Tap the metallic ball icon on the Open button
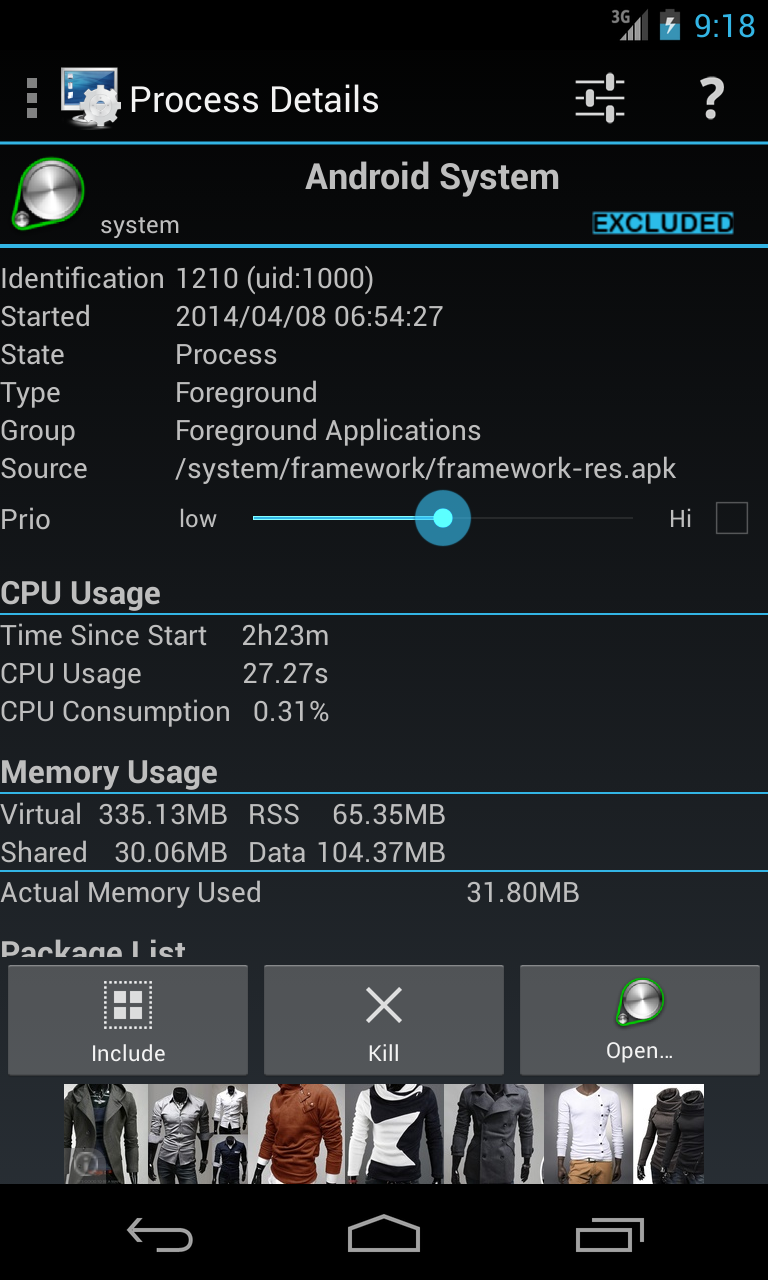 639,1000
